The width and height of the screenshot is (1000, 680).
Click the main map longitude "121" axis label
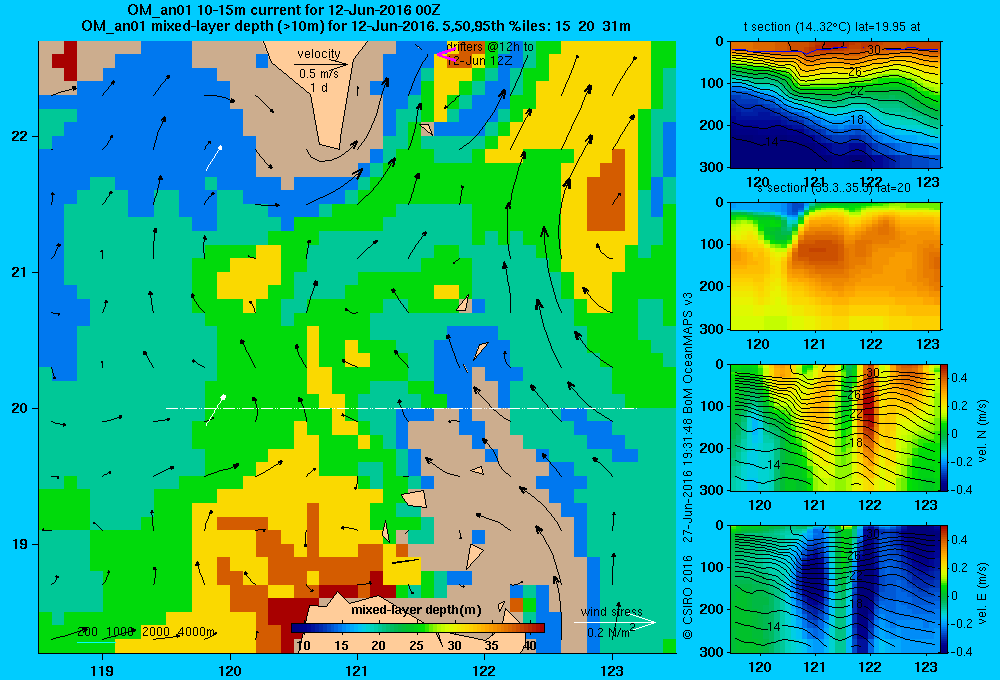pyautogui.click(x=357, y=670)
